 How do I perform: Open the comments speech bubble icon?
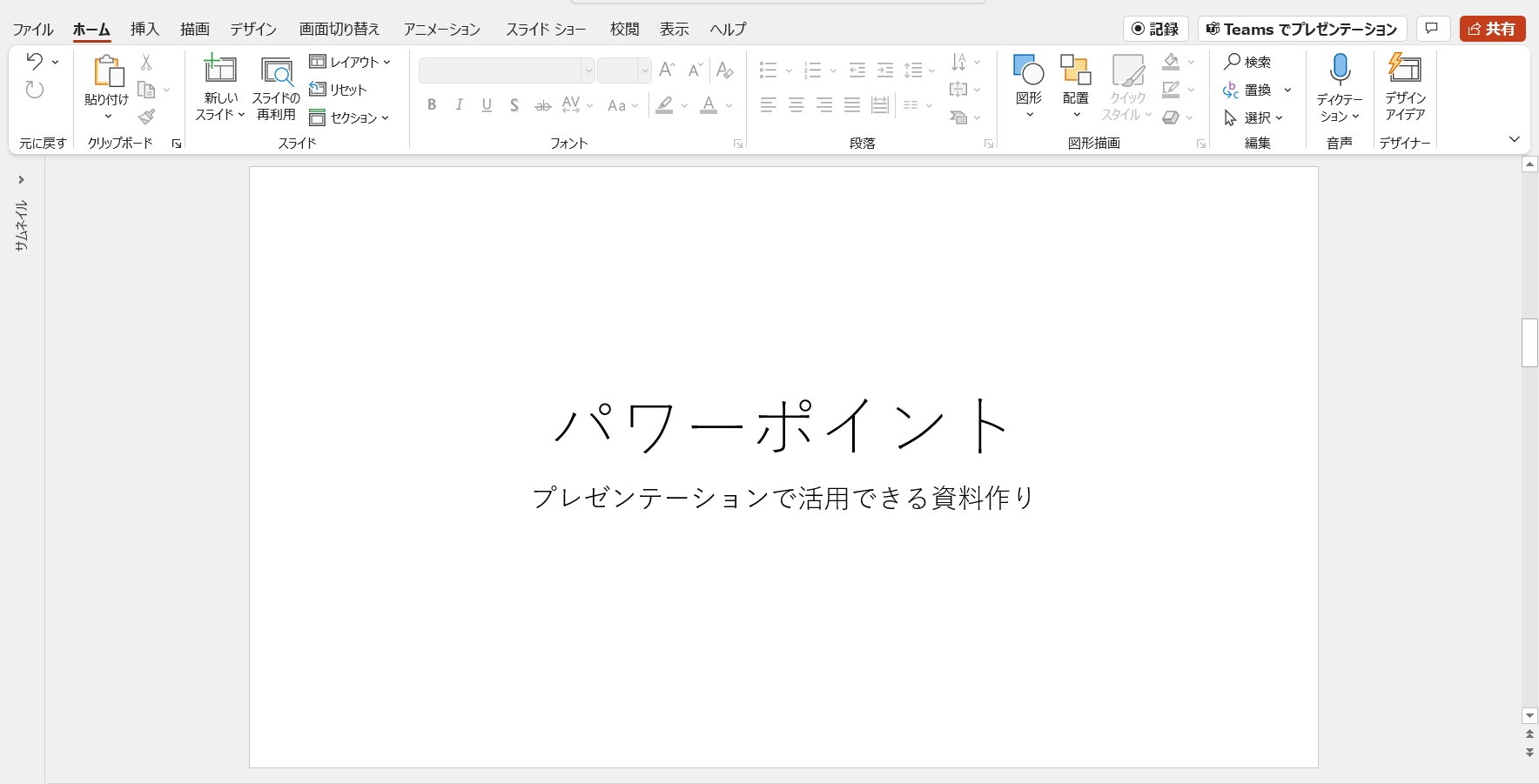[x=1432, y=29]
